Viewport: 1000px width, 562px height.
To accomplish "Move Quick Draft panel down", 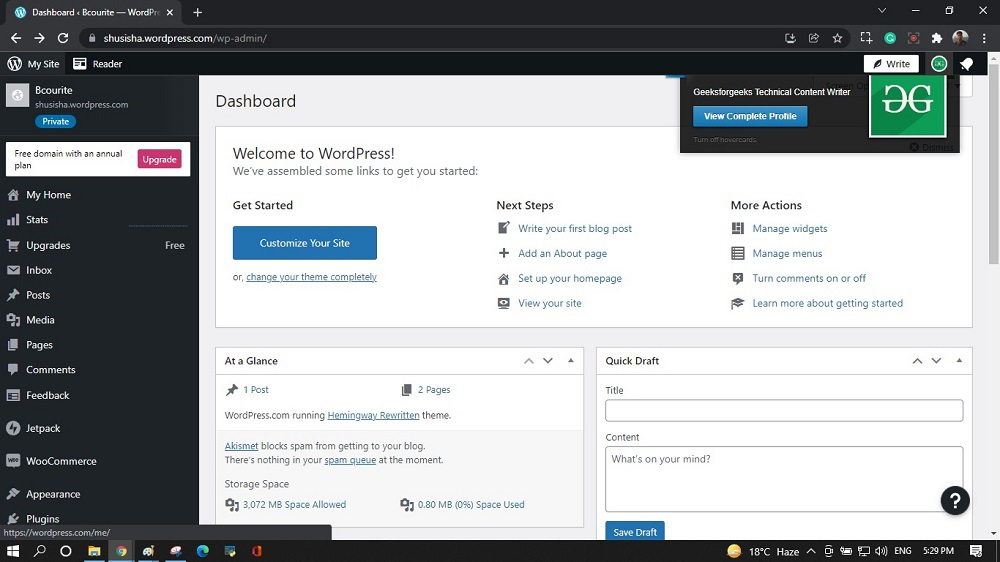I will [x=936, y=361].
